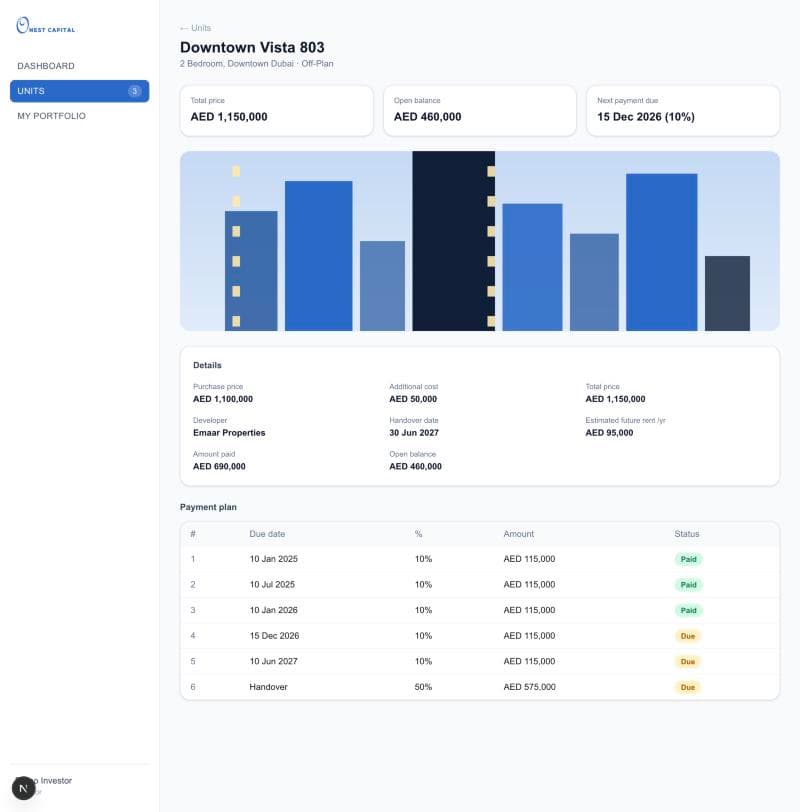
Task: Click the developer name Emaar Properties
Action: point(229,433)
